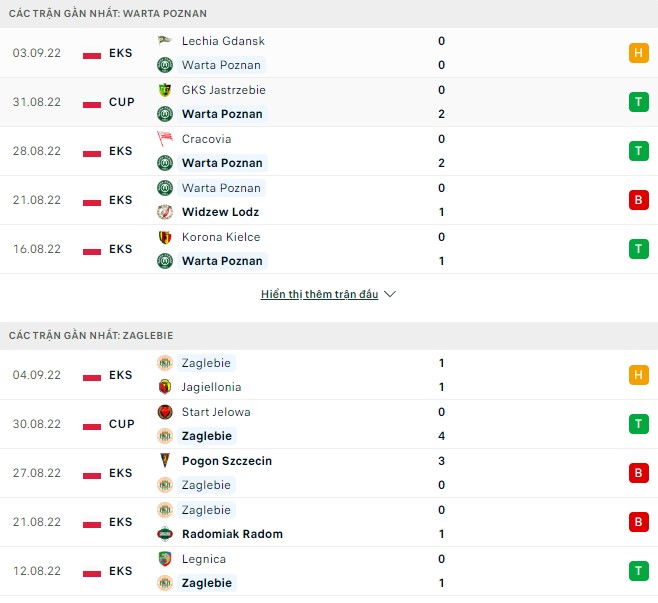658x603 pixels.
Task: Click the 'Hiển thị thêm trận đấu' link
Action: pos(319,295)
